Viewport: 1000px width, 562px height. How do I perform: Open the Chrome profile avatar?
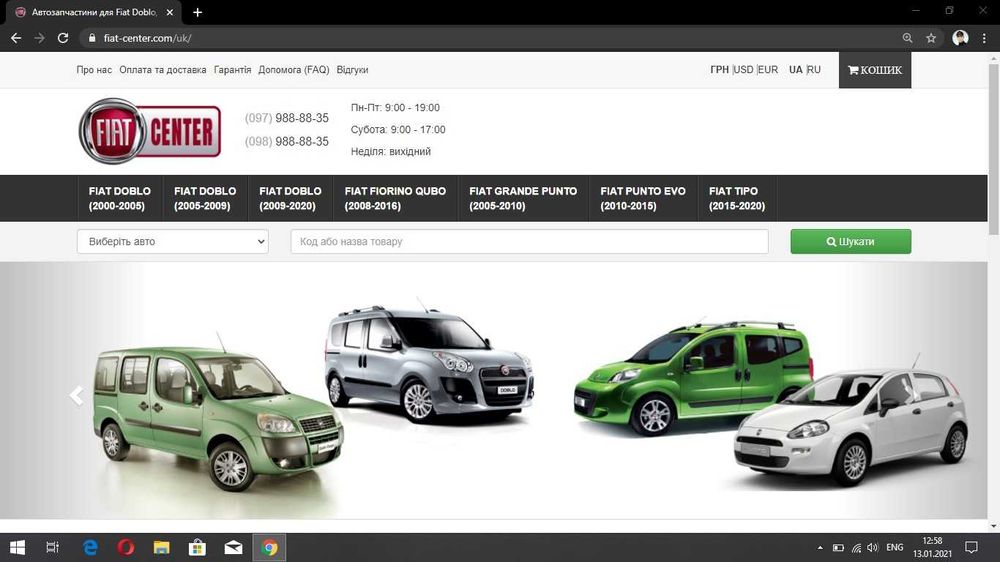960,38
